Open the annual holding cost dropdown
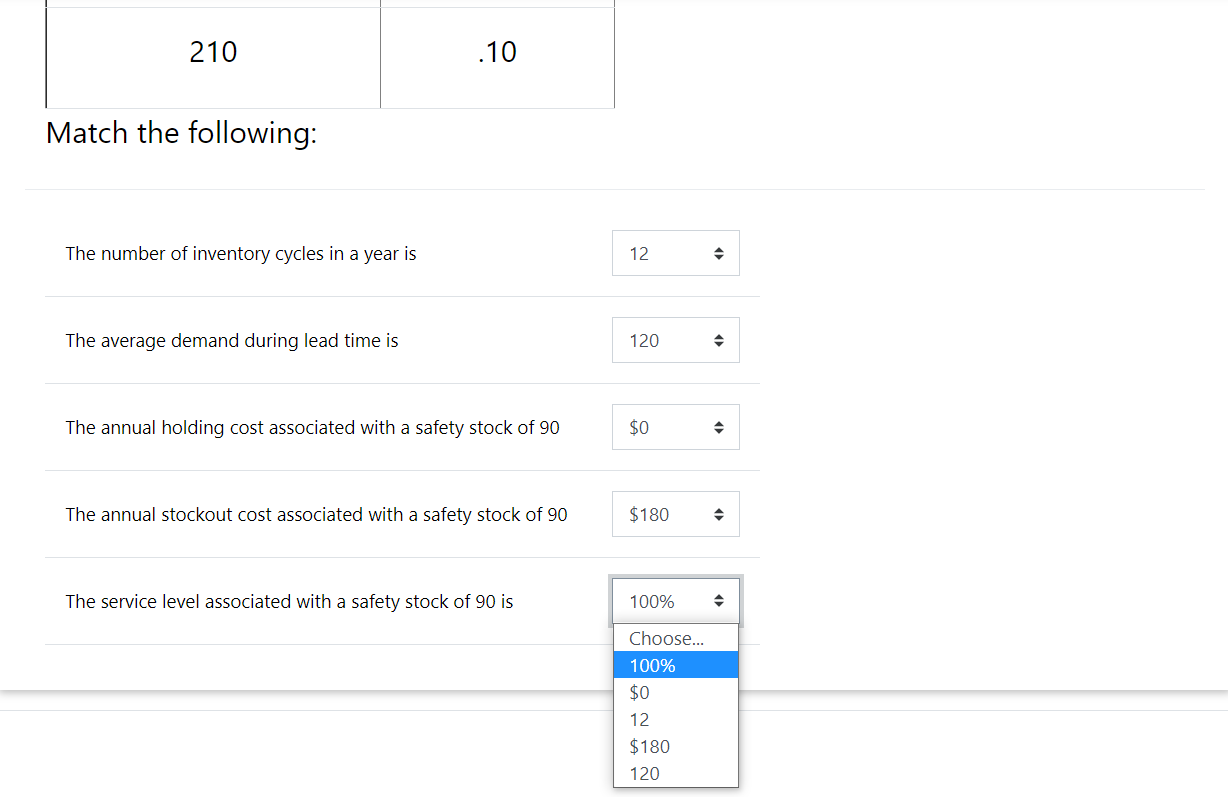The image size is (1228, 797). 675,427
